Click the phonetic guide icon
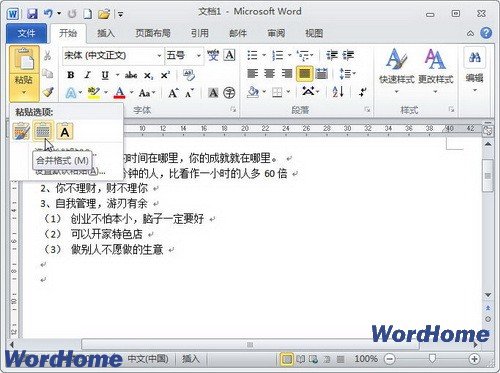Screen dimensions: 500x373 click(213, 55)
